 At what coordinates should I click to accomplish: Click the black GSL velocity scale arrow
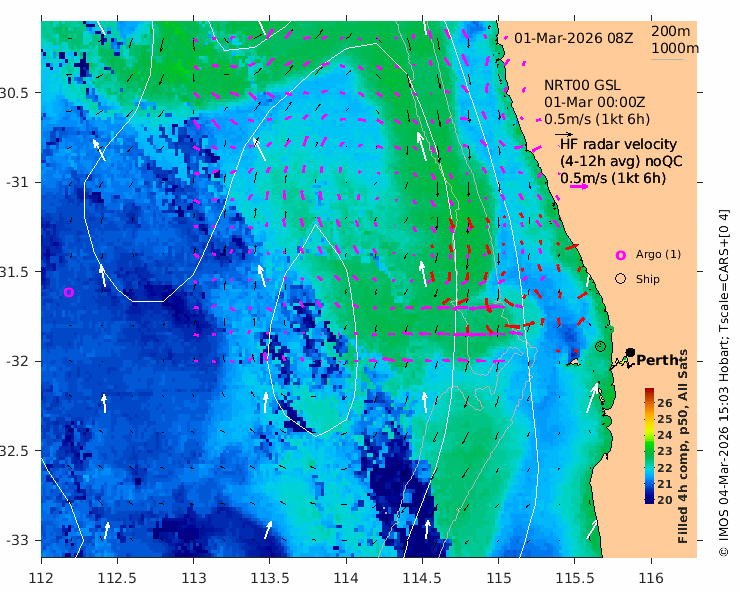point(564,135)
